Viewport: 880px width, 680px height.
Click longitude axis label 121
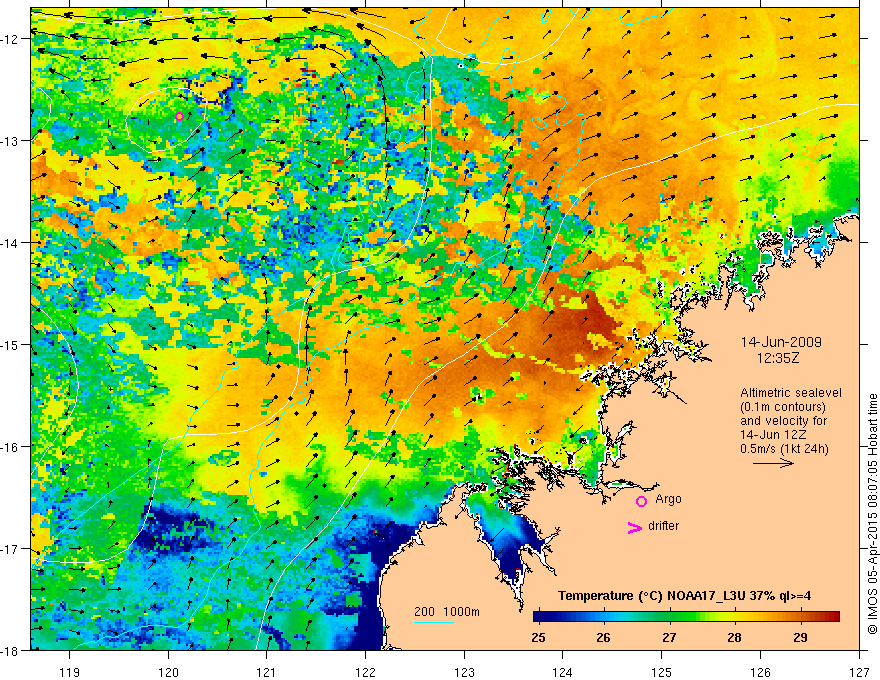[267, 672]
